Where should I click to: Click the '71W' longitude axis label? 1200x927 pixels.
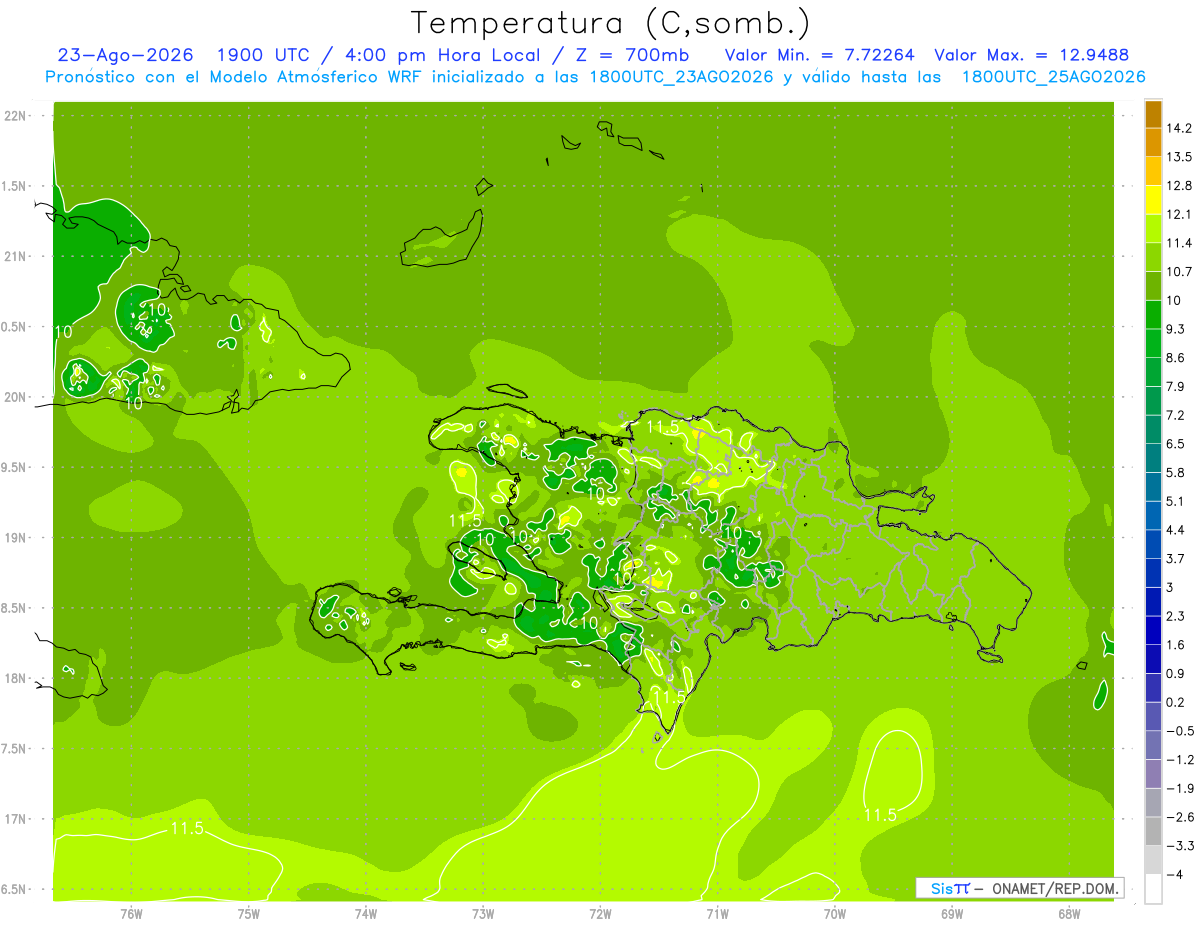pyautogui.click(x=717, y=913)
